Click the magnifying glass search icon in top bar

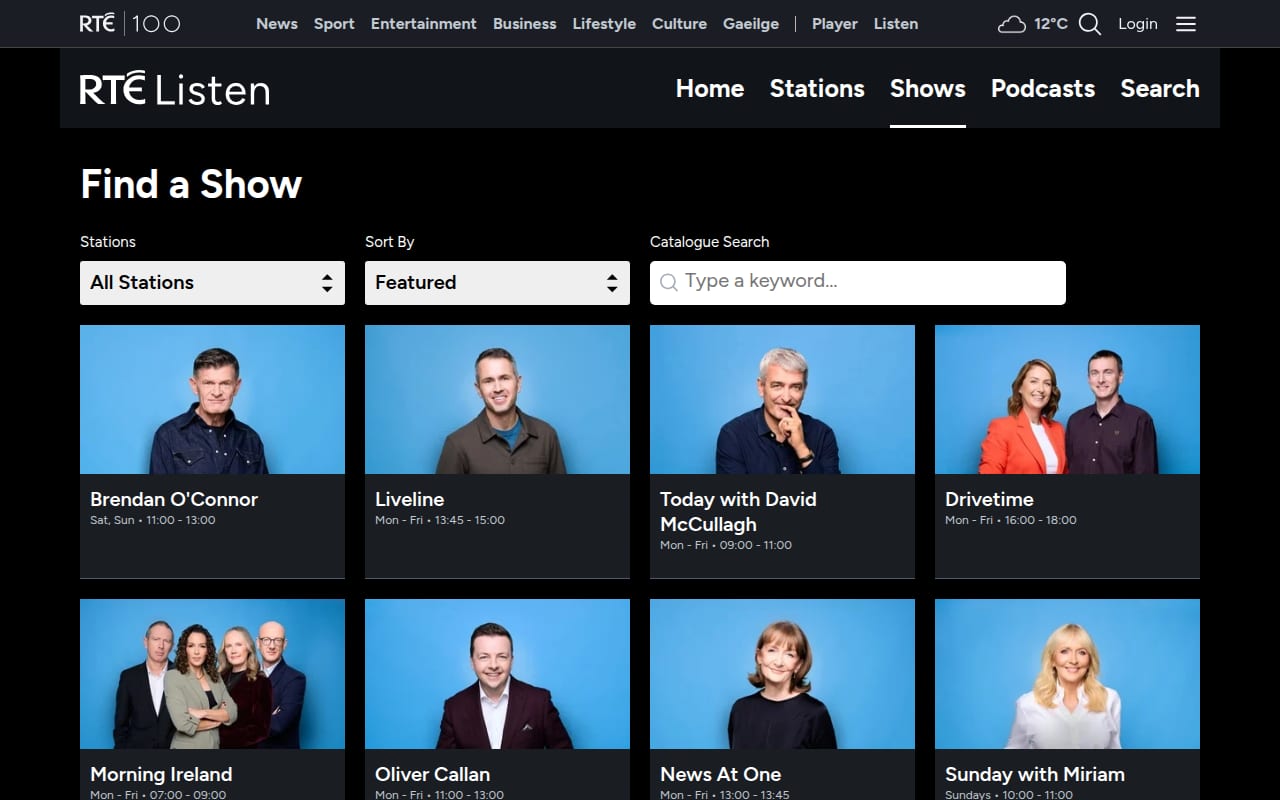(1090, 24)
